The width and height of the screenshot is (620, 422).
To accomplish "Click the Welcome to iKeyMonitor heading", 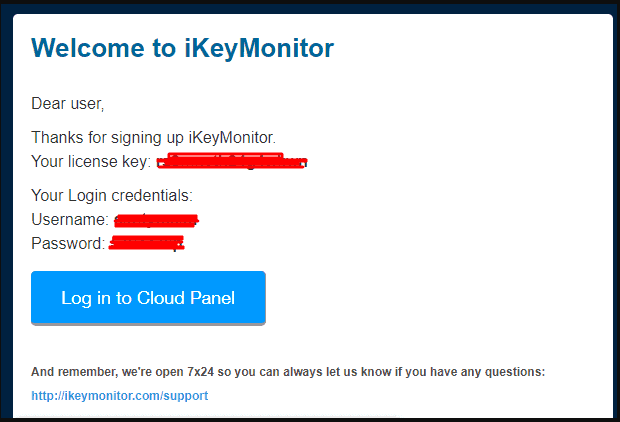I will point(182,48).
